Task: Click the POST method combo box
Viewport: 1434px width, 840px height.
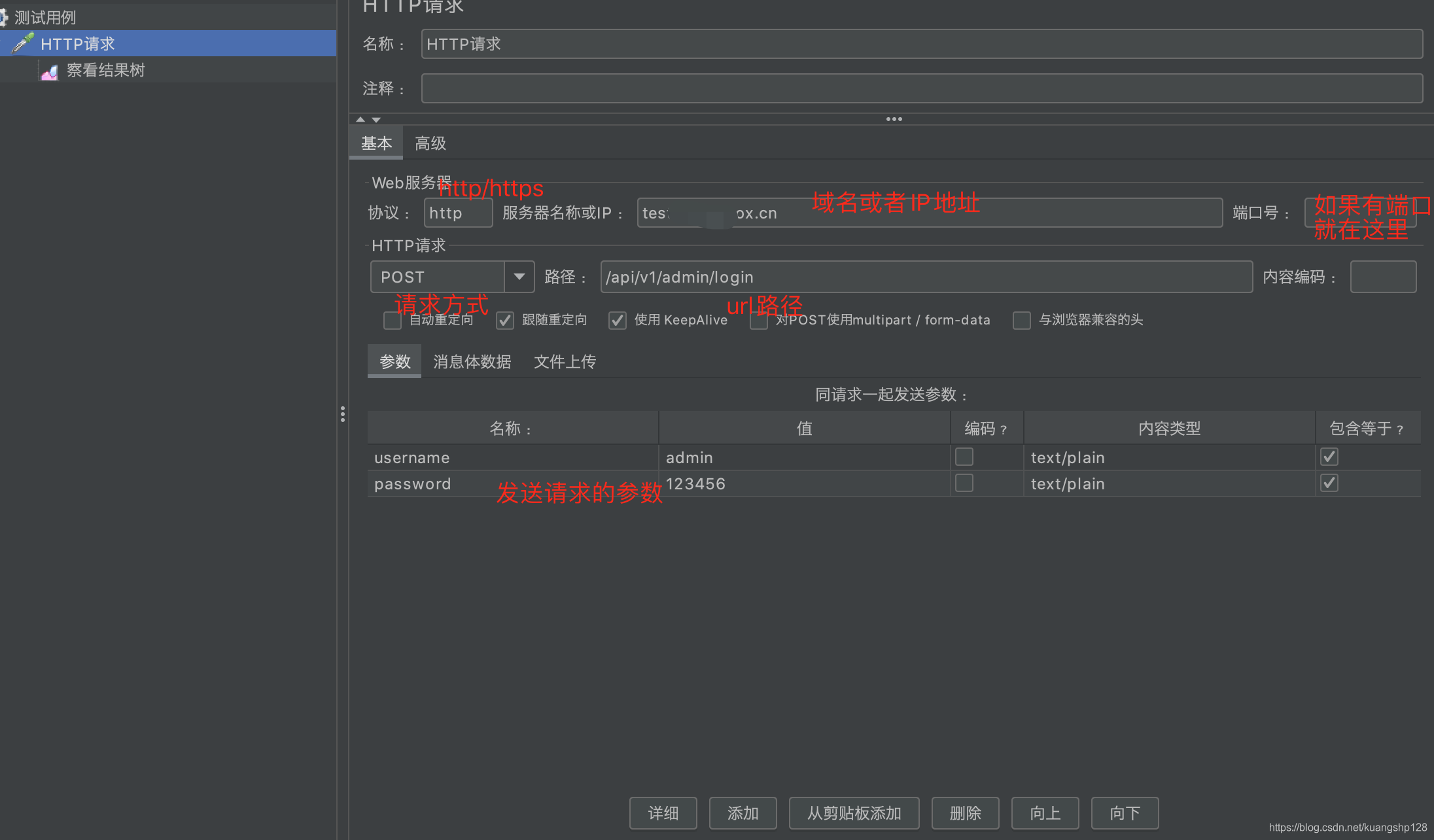Action: pyautogui.click(x=452, y=277)
